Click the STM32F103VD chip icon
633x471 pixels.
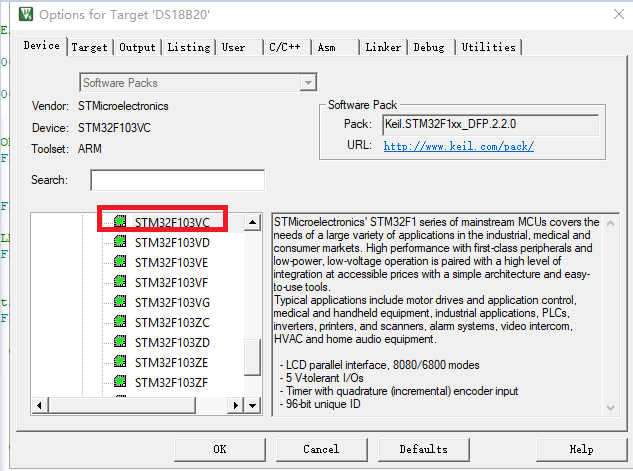[120, 242]
